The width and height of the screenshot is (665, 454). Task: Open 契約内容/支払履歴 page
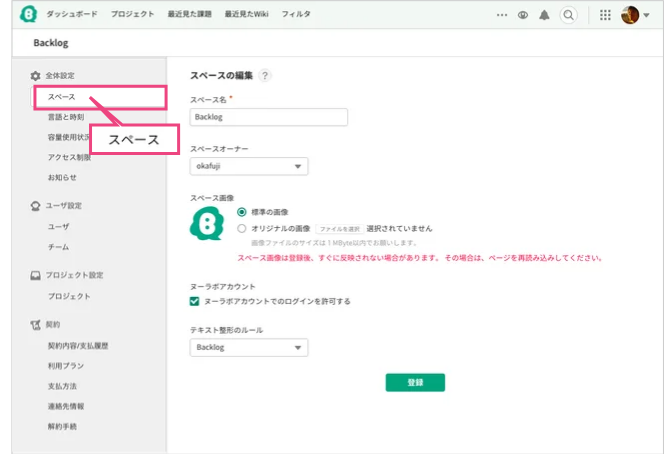tap(78, 346)
